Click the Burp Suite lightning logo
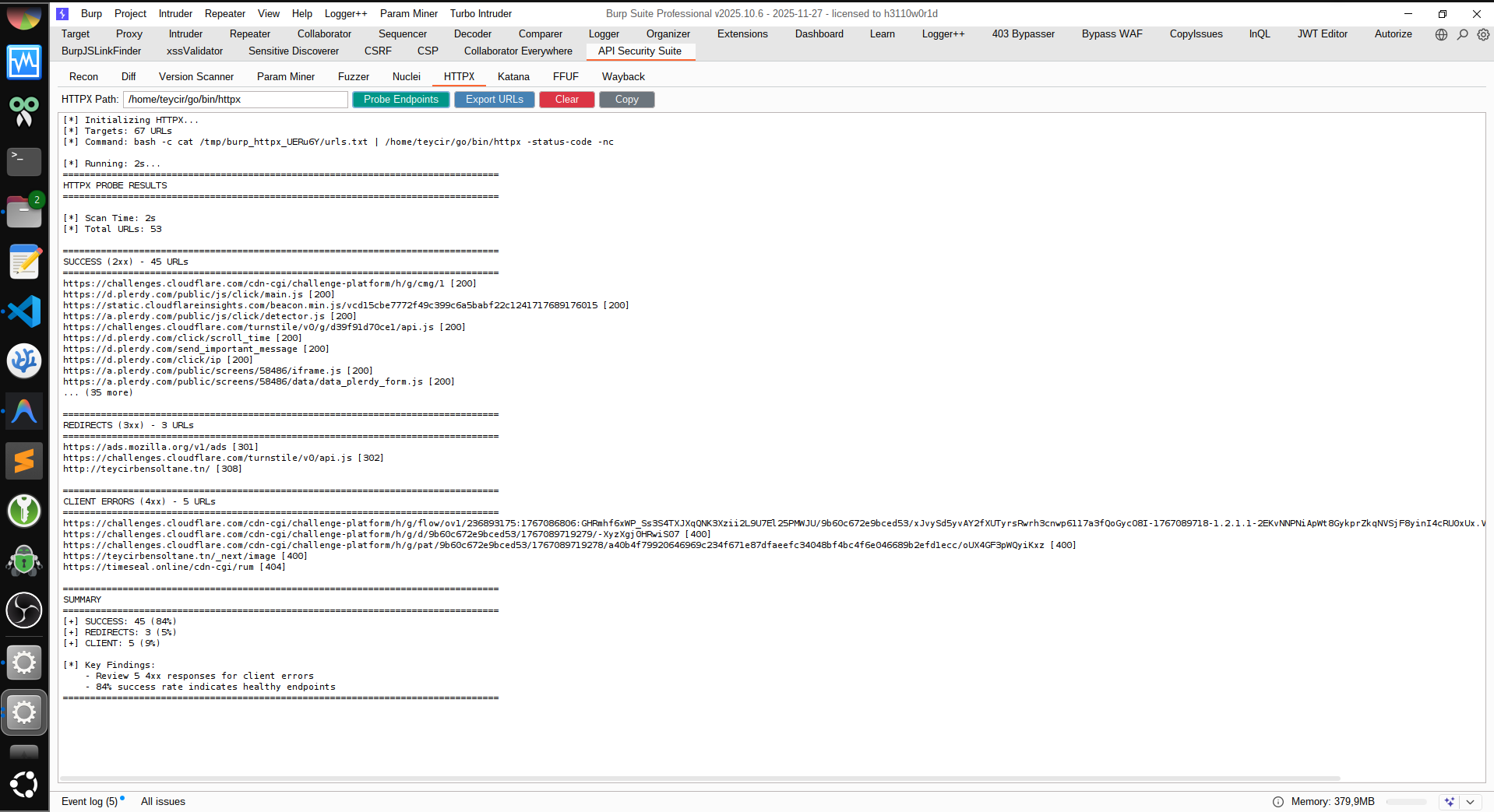 tap(62, 14)
